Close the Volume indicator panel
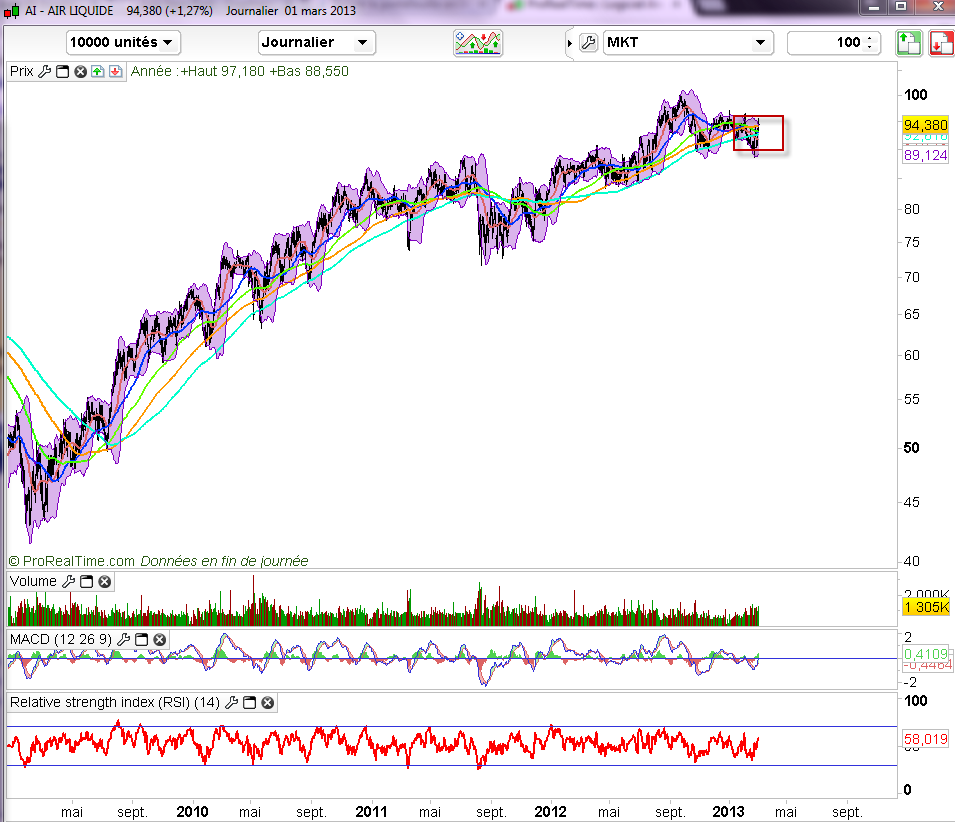955x822 pixels. (x=105, y=581)
